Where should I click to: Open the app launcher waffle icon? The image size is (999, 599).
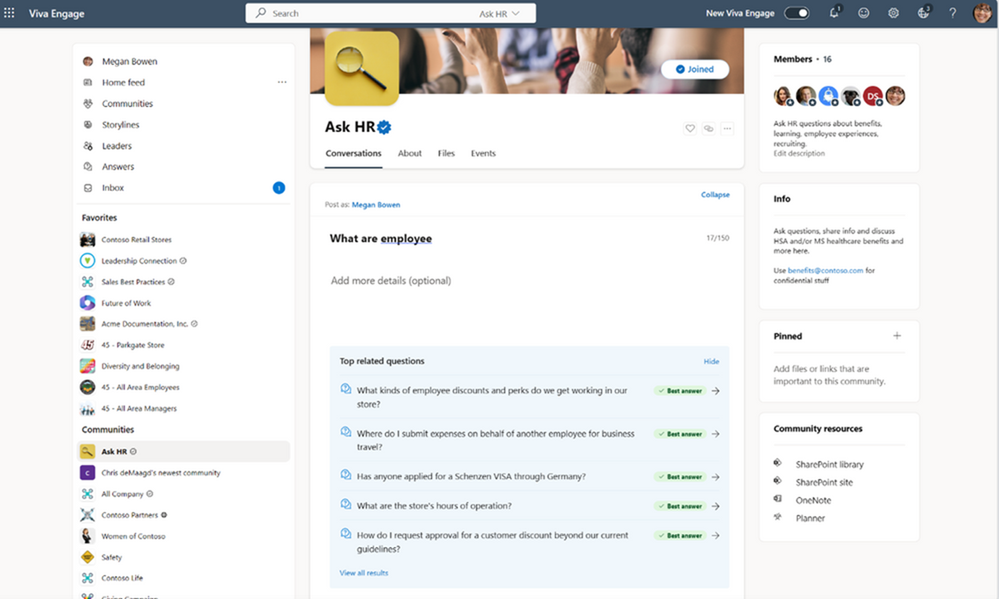[x=9, y=13]
